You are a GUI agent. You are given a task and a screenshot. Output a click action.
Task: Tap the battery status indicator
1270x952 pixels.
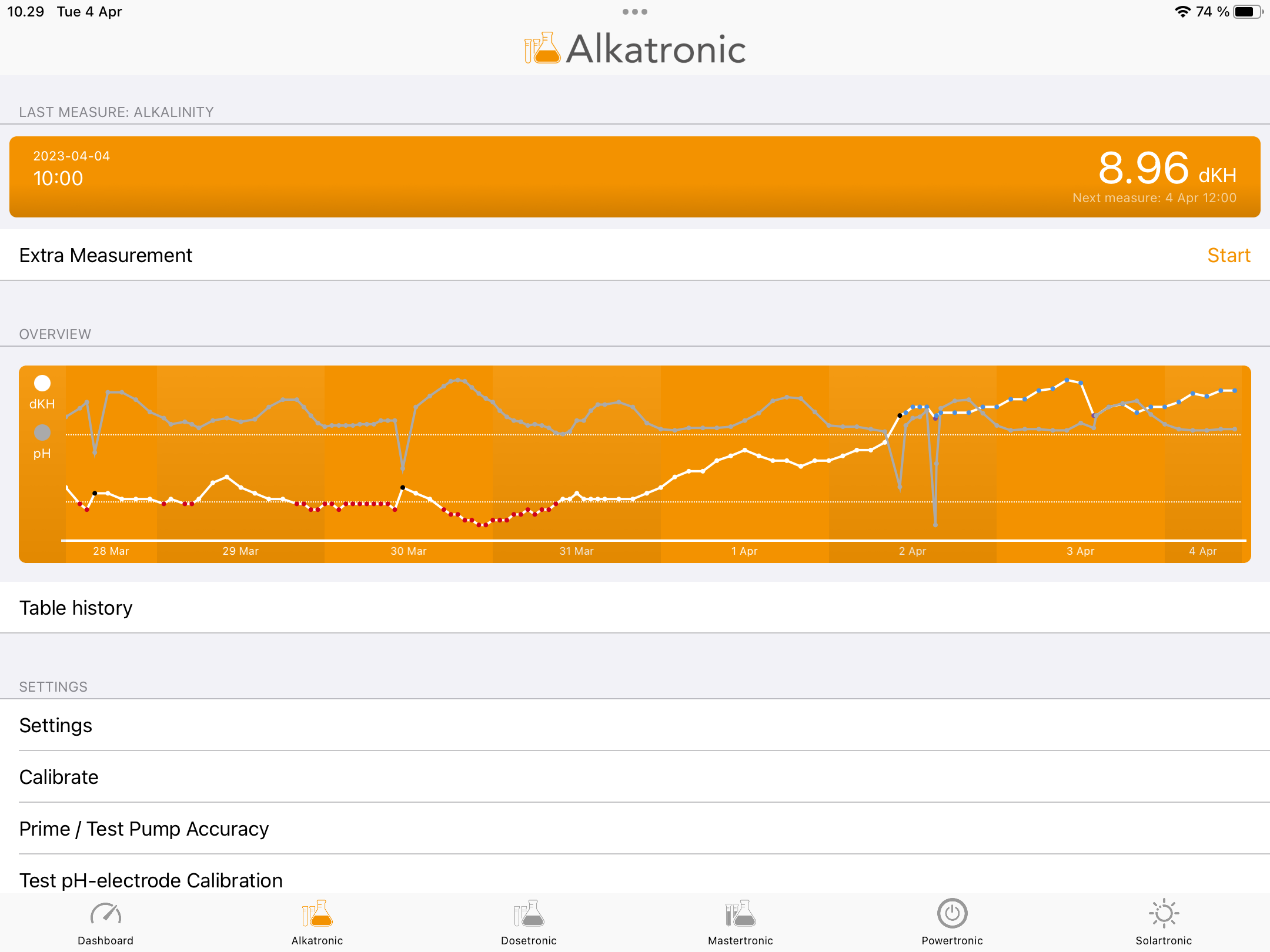point(1247,12)
